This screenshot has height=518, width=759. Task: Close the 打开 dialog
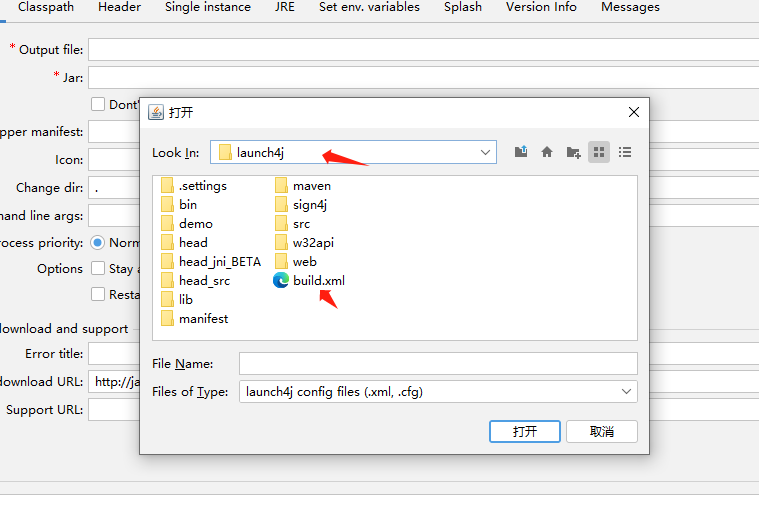(x=634, y=112)
